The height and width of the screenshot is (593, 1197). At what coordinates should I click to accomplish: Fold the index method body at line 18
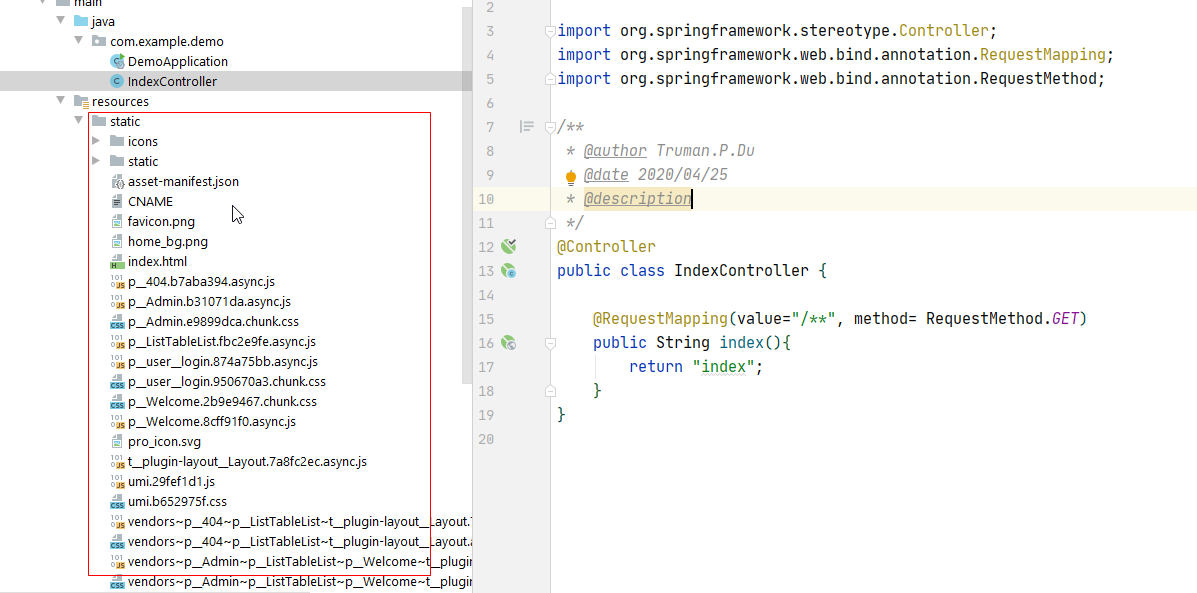[x=549, y=390]
